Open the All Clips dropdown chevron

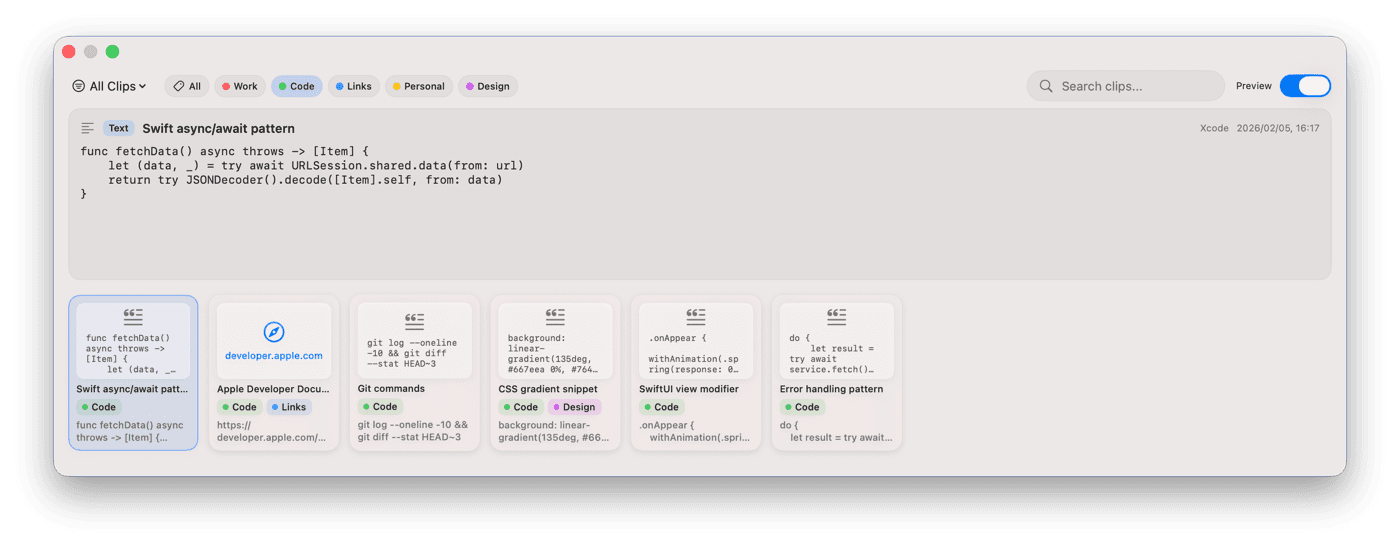pyautogui.click(x=143, y=86)
